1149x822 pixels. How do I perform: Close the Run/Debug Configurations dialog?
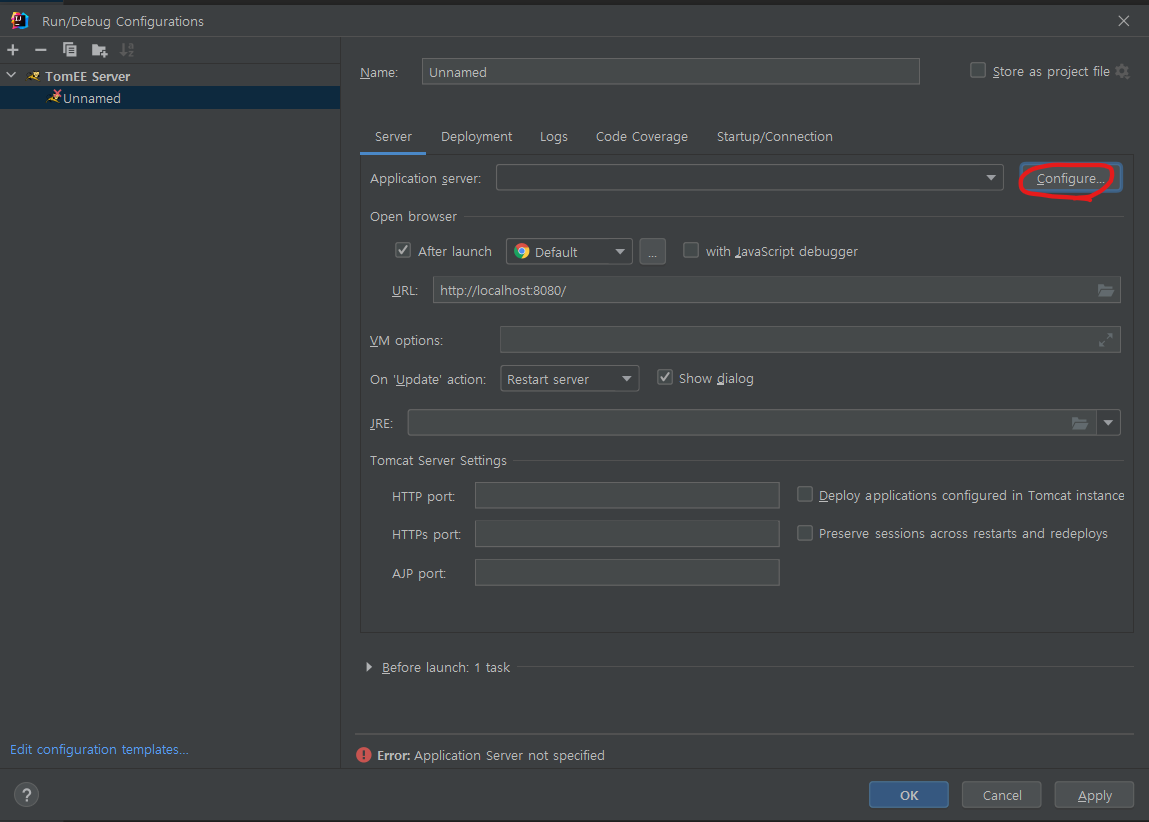pos(1123,21)
